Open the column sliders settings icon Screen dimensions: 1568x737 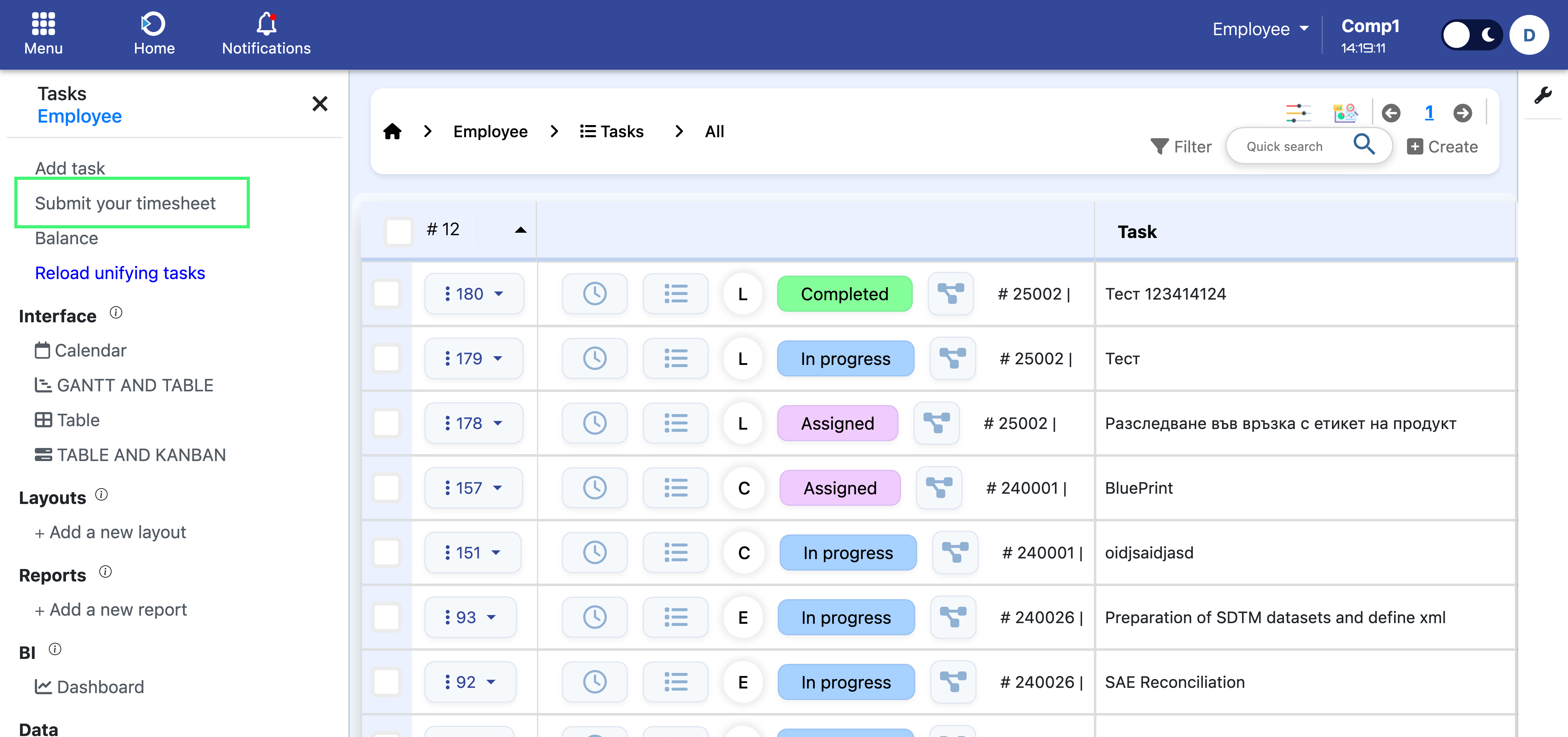tap(1298, 113)
